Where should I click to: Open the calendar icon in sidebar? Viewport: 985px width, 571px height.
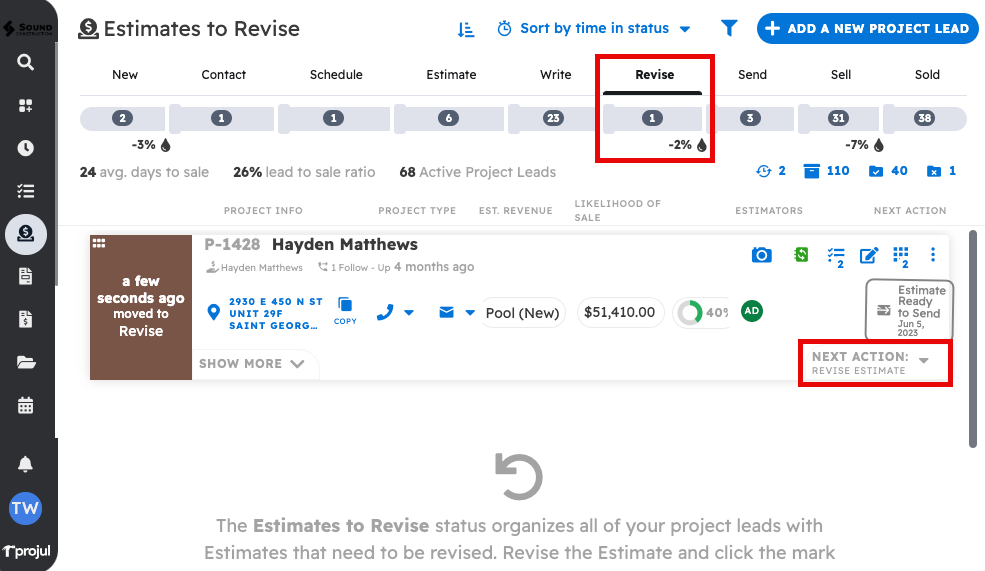(26, 405)
